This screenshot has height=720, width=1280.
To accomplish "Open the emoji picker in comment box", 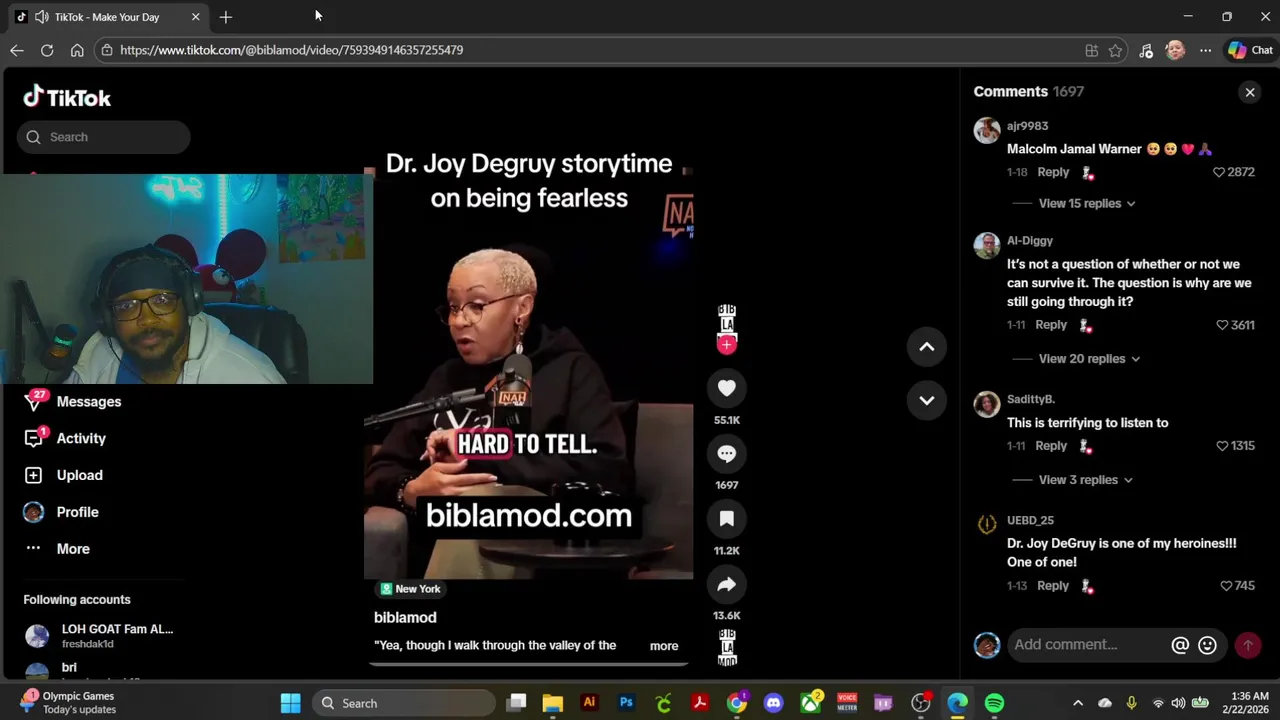I will pyautogui.click(x=1207, y=645).
